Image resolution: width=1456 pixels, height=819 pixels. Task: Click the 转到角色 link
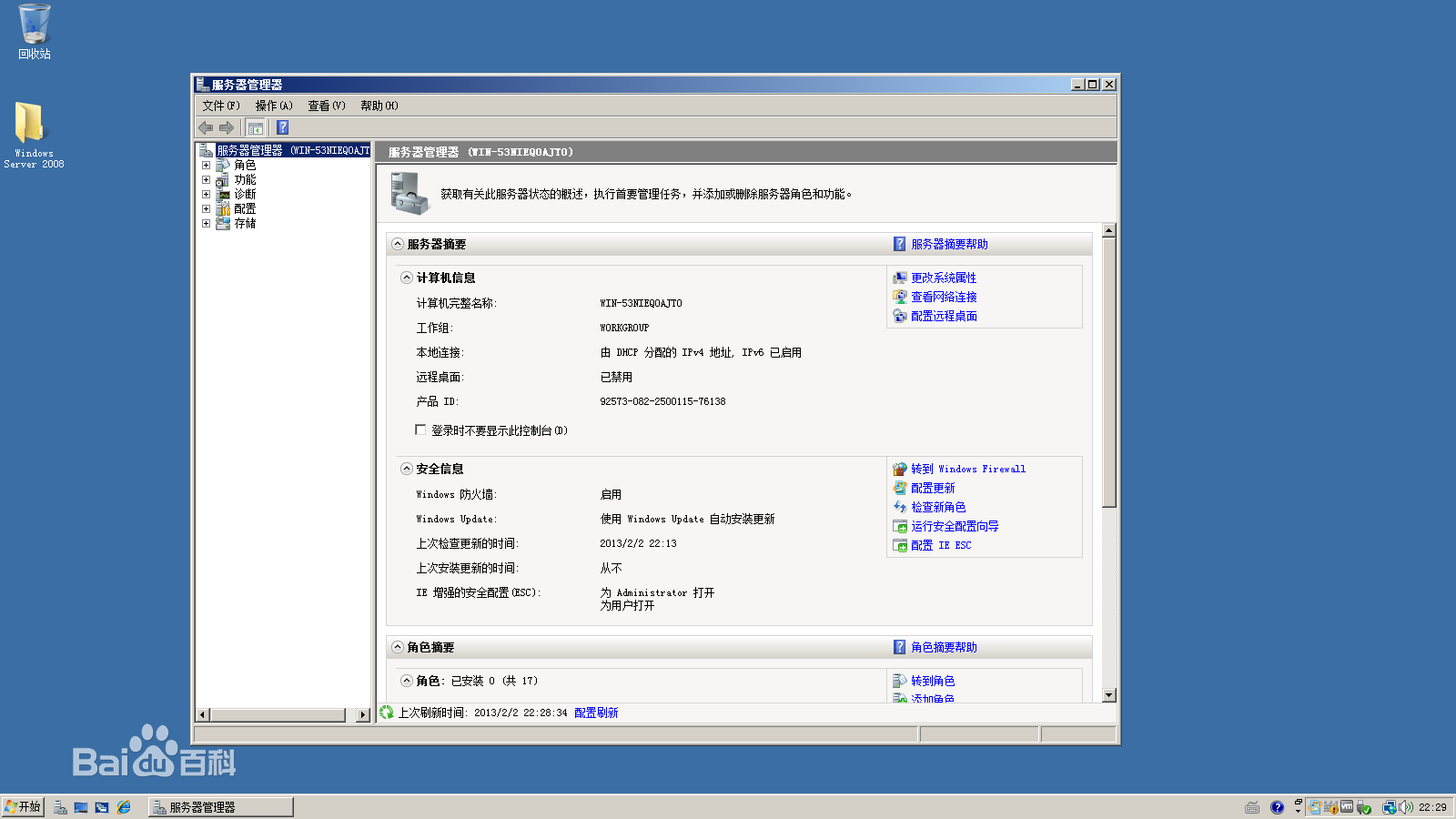click(933, 681)
